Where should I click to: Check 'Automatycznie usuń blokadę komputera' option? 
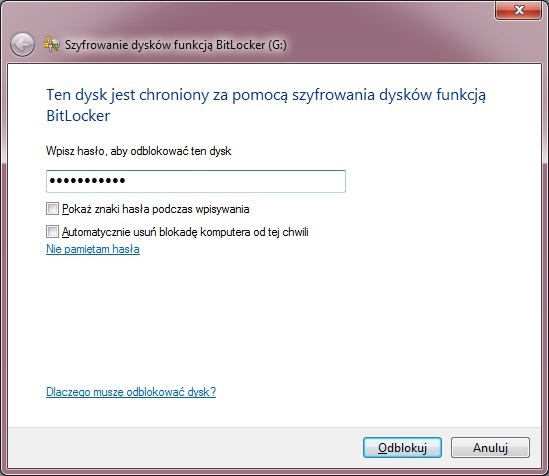coord(53,232)
